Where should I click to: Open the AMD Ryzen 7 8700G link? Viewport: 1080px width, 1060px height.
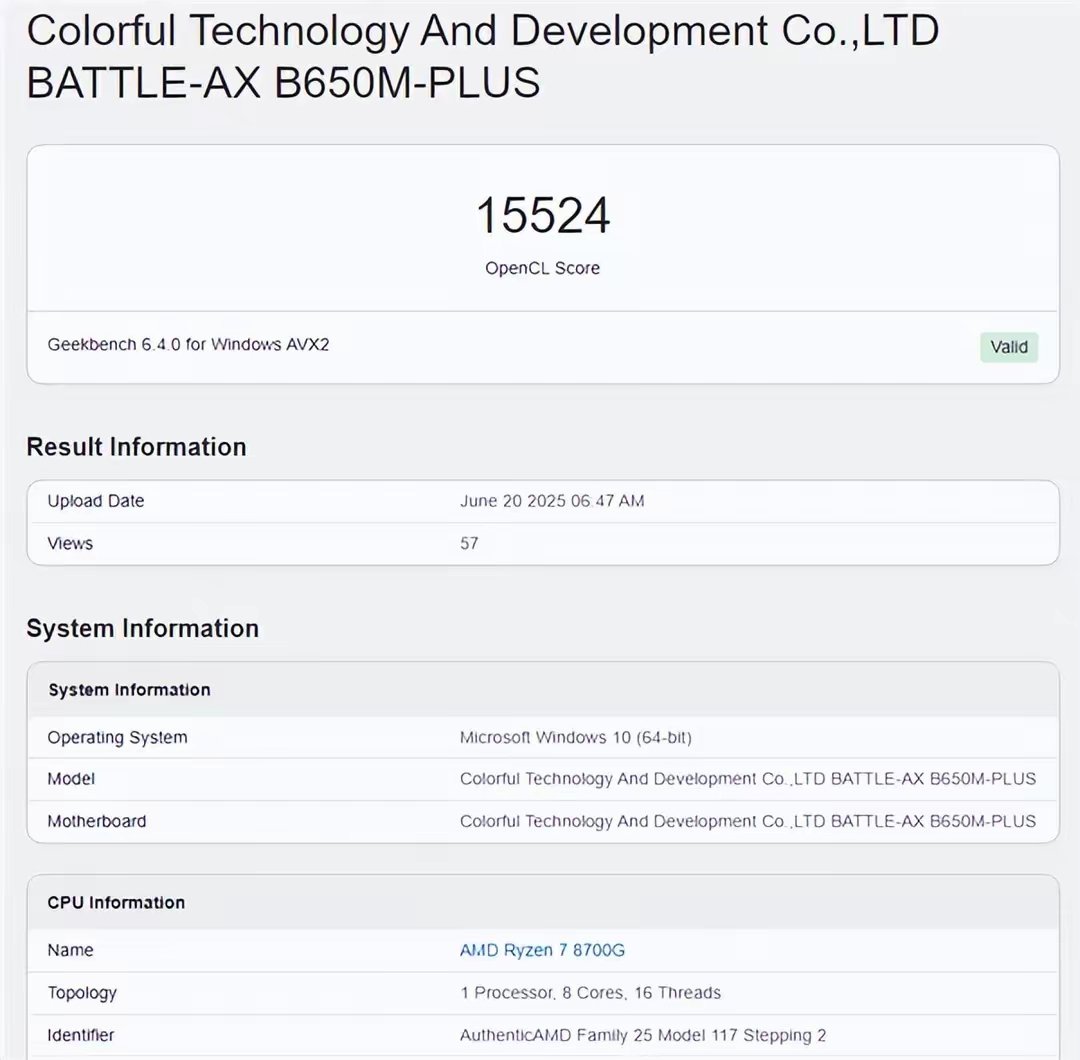tap(542, 950)
